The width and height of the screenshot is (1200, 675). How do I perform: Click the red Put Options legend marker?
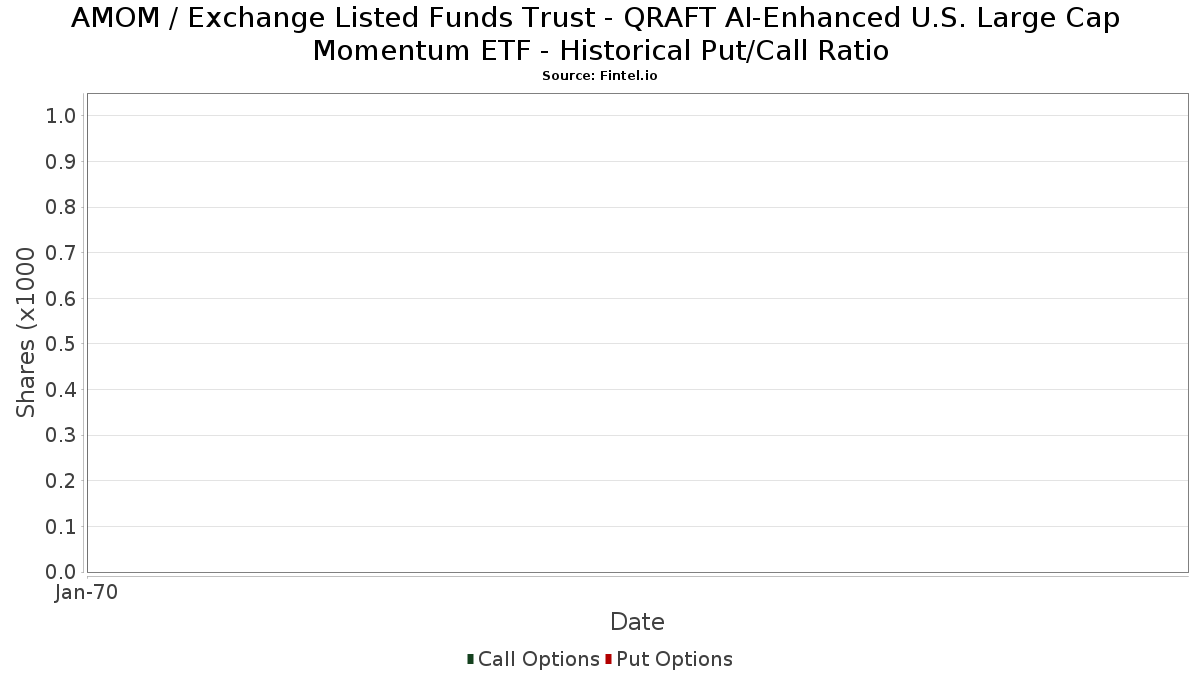point(608,659)
